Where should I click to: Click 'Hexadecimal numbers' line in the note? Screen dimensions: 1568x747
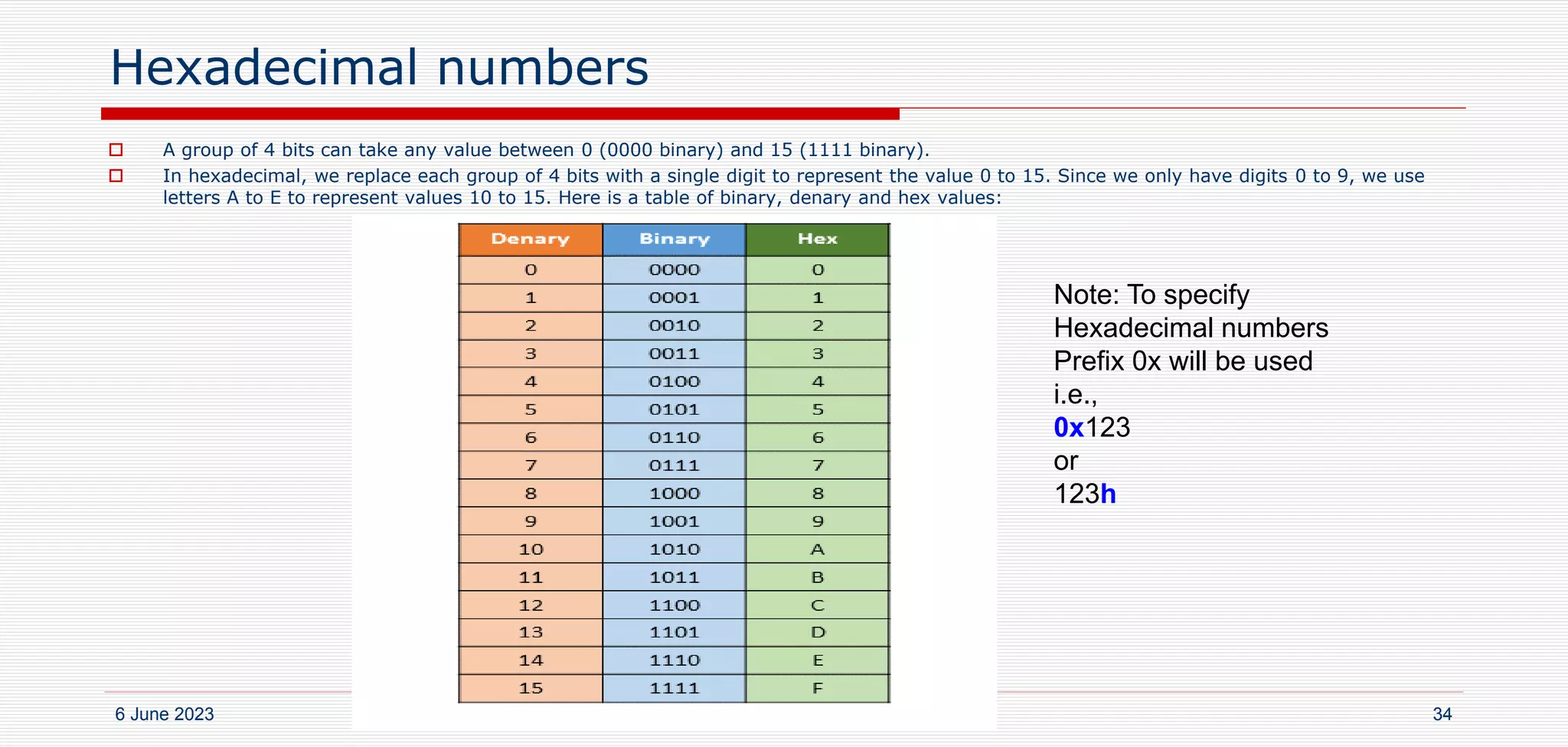1191,328
